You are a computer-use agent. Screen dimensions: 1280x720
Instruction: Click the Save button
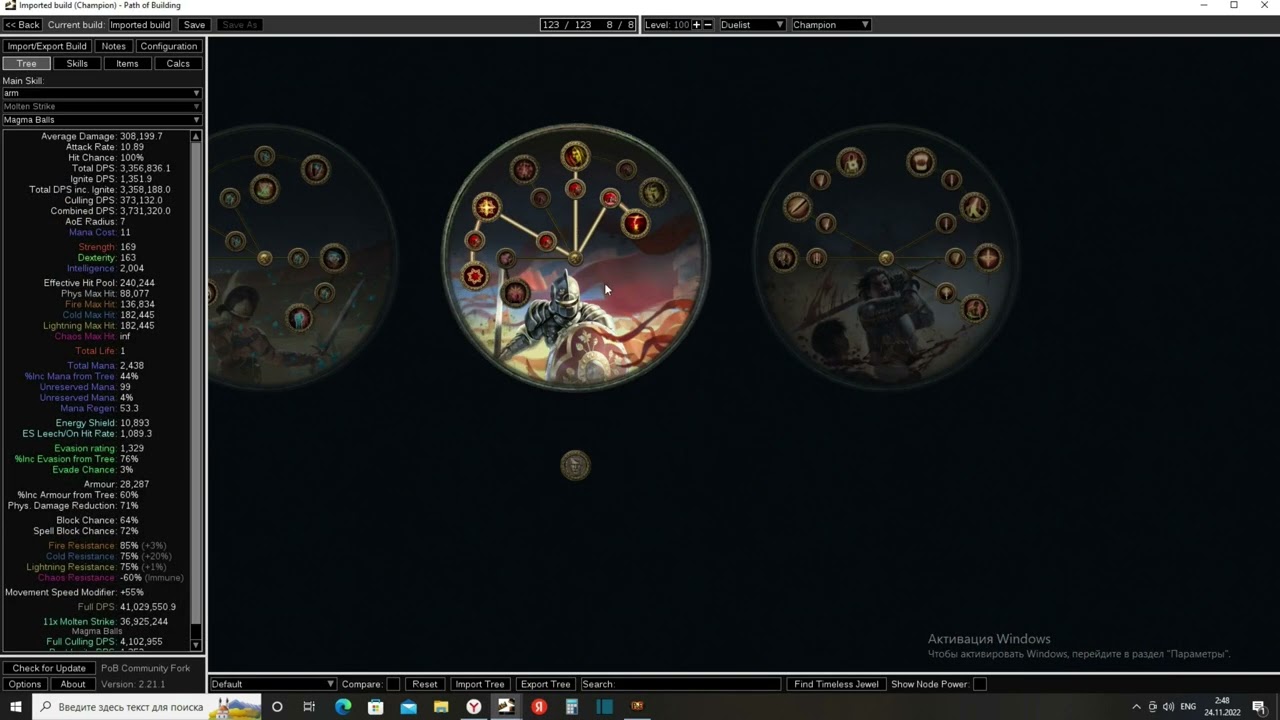point(194,24)
